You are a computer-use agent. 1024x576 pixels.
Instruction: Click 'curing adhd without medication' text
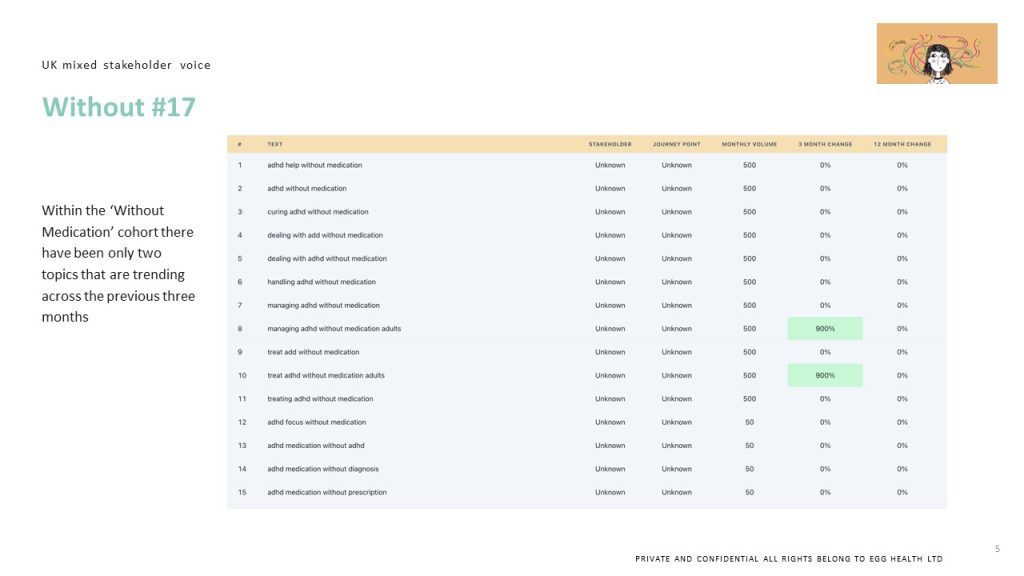click(317, 212)
